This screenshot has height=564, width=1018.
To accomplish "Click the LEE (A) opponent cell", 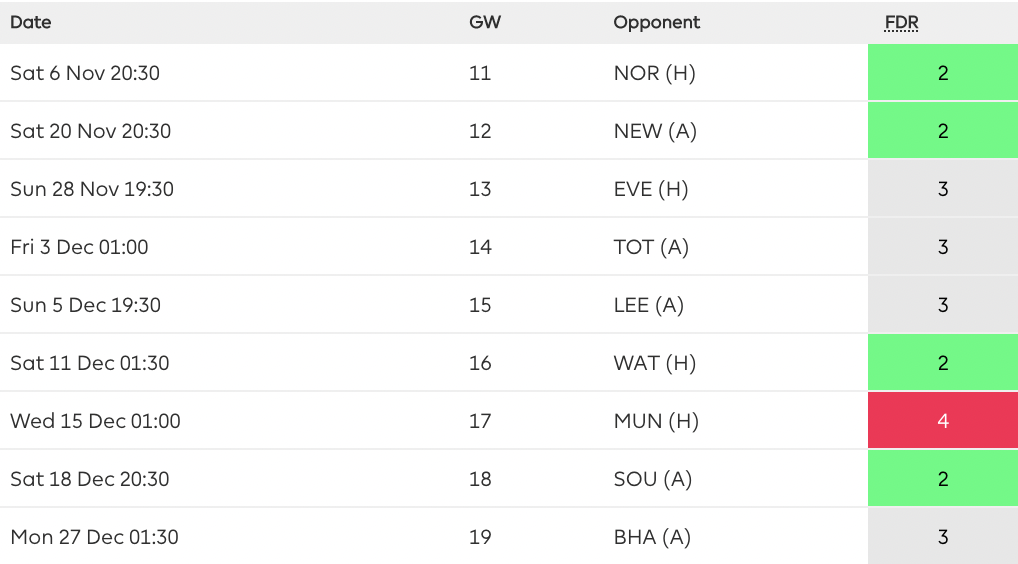I will tap(649, 305).
